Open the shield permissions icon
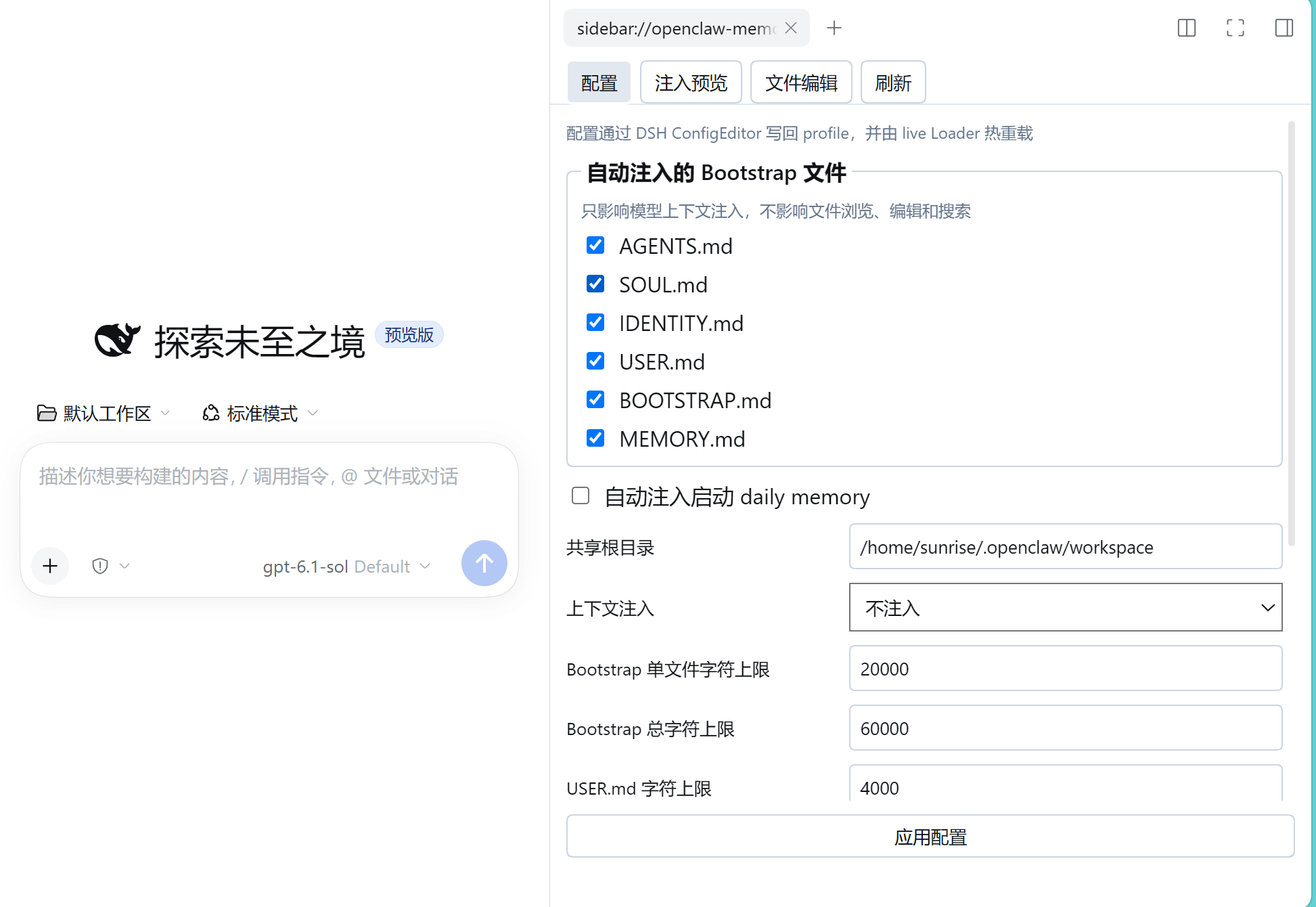Image resolution: width=1316 pixels, height=907 pixels. click(100, 566)
